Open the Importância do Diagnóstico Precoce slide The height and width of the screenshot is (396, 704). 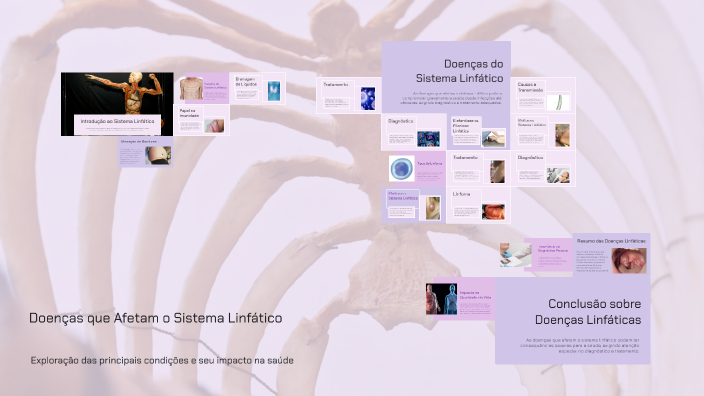pyautogui.click(x=536, y=255)
